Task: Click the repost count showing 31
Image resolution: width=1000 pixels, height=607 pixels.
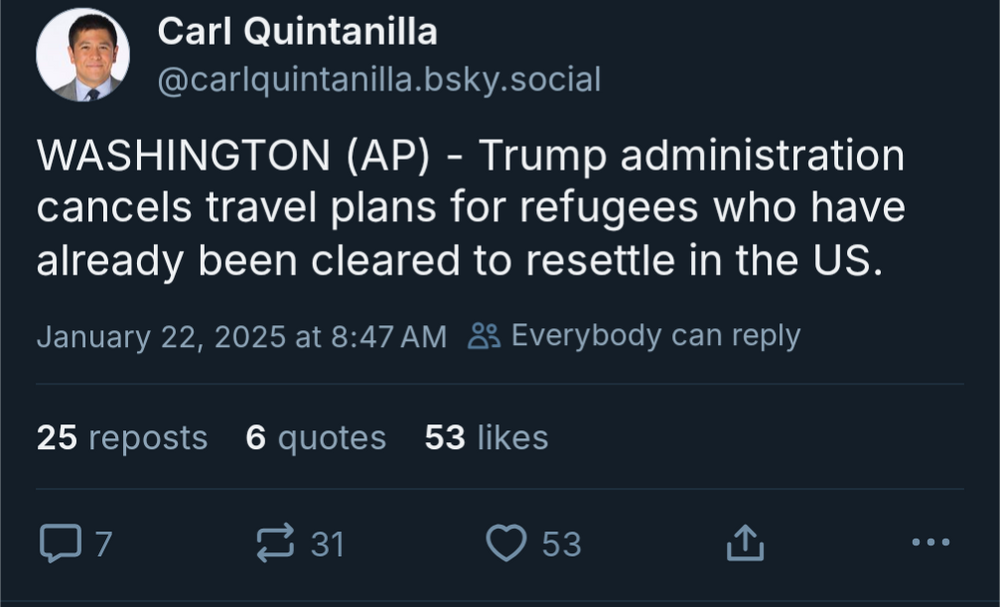Action: coord(329,544)
